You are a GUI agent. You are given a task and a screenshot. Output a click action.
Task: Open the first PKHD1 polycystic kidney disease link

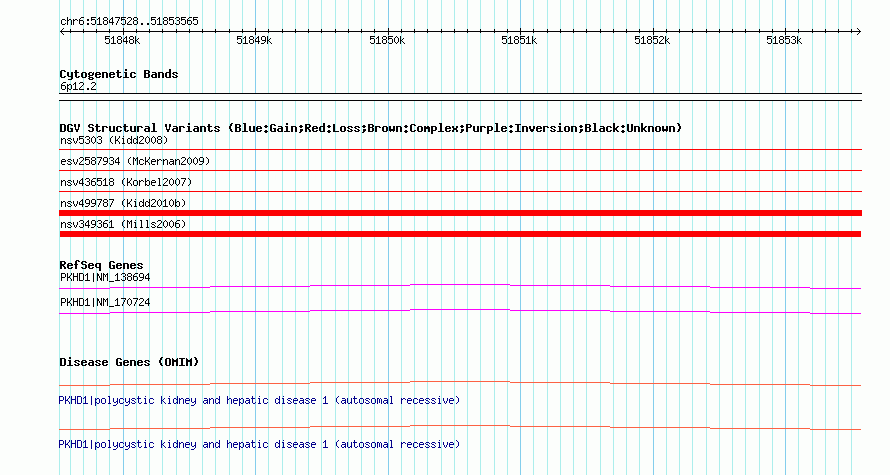click(259, 401)
